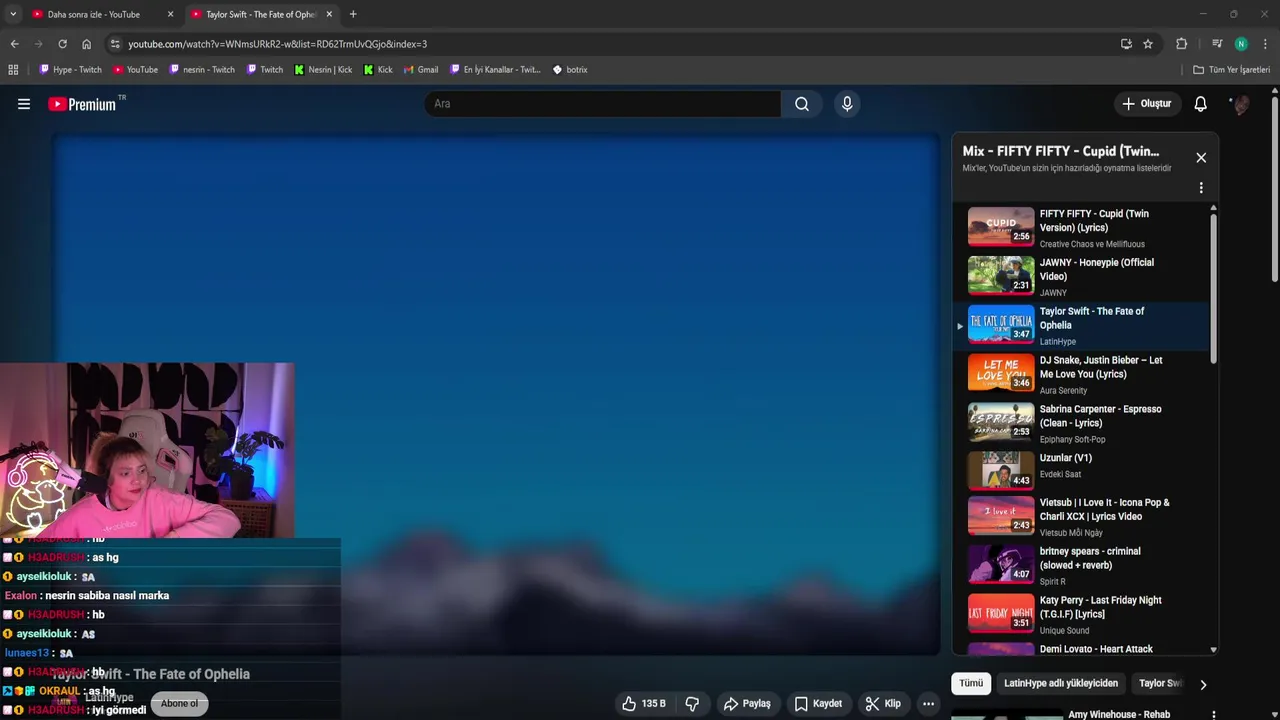The width and height of the screenshot is (1280, 720).
Task: Close the Daha sonra izle tab
Action: click(170, 14)
